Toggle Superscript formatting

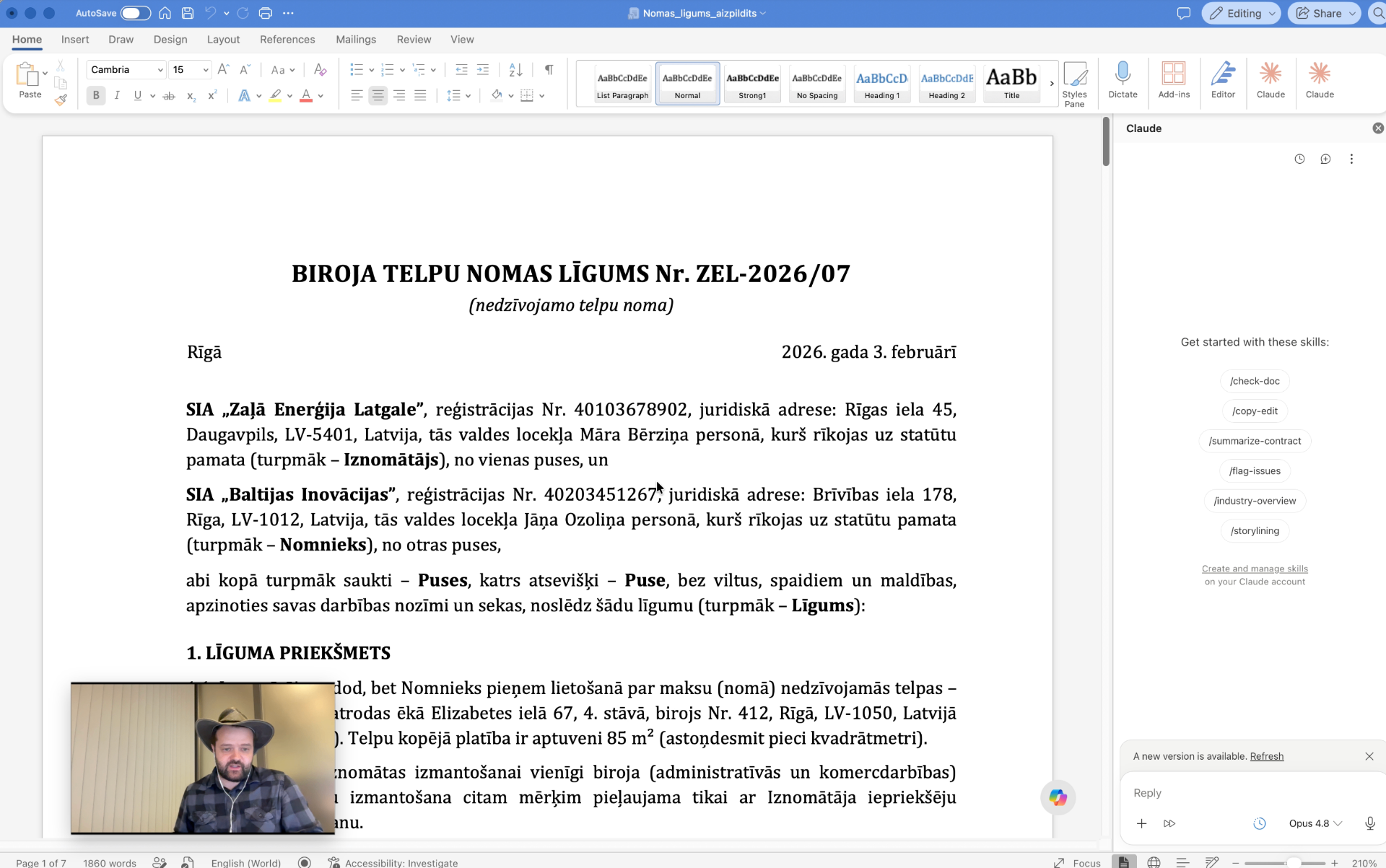coord(212,95)
